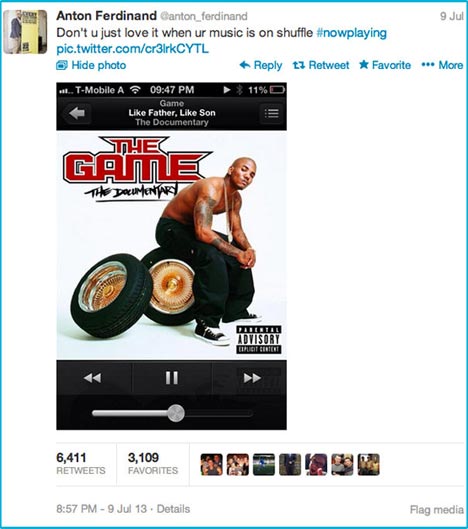Open the More options menu
Screen dimensions: 468x529
[442, 65]
